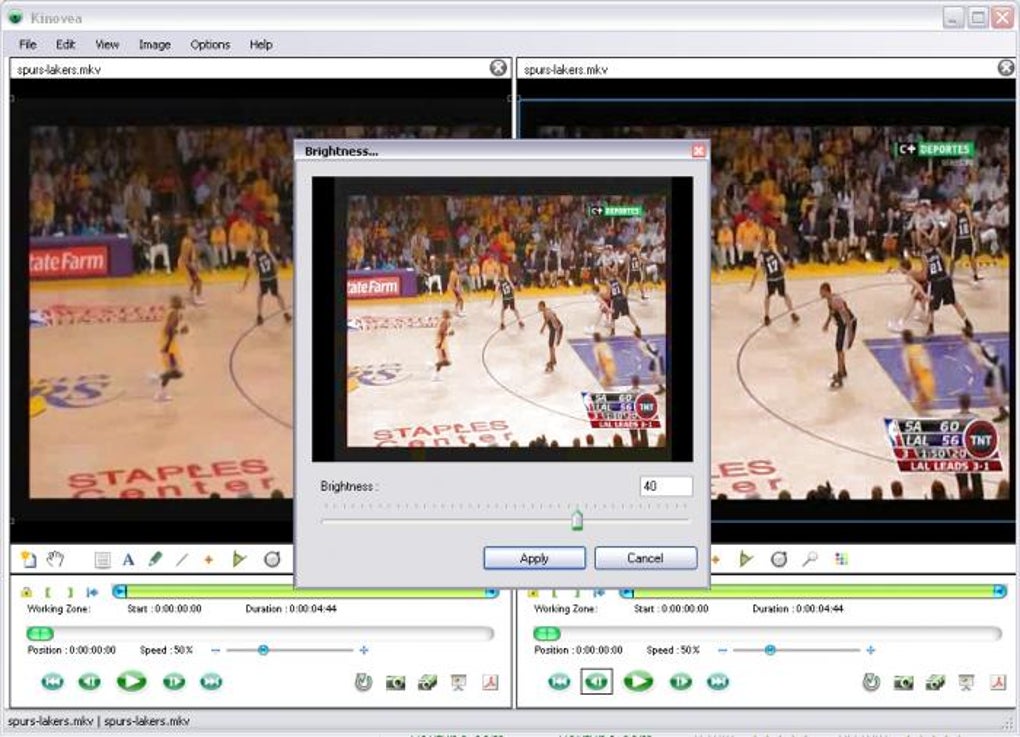Open the Options menu
Image resolution: width=1020 pixels, height=737 pixels.
(210, 44)
